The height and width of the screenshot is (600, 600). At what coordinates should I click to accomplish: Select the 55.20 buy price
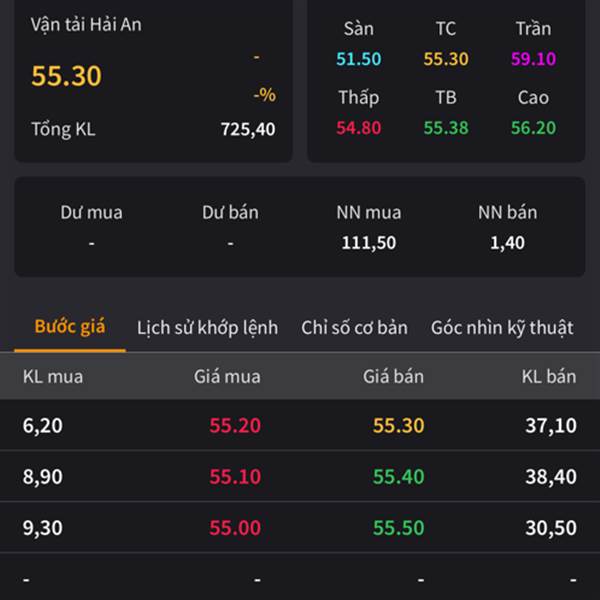pos(235,425)
